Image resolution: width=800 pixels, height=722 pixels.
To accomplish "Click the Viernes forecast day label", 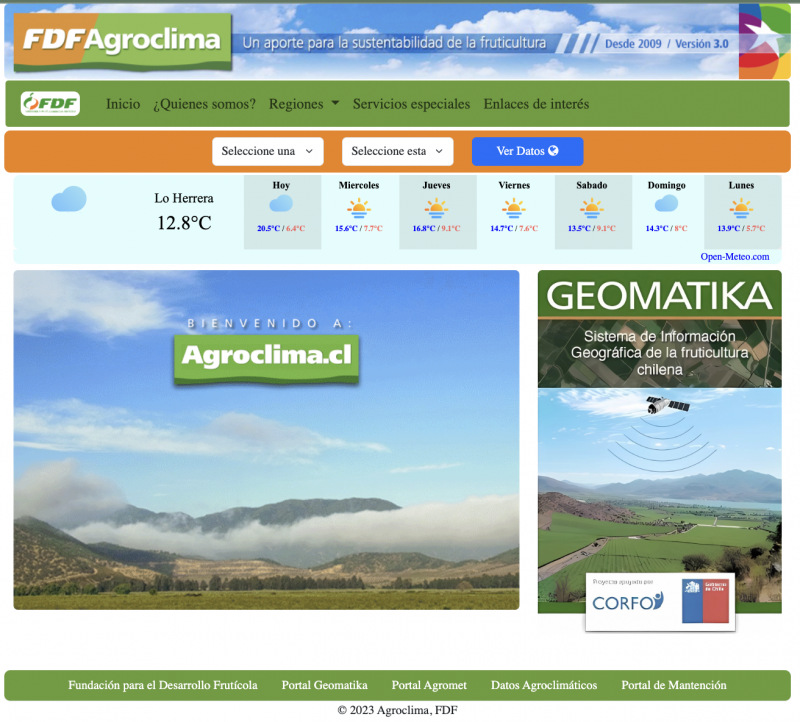I will (x=514, y=185).
